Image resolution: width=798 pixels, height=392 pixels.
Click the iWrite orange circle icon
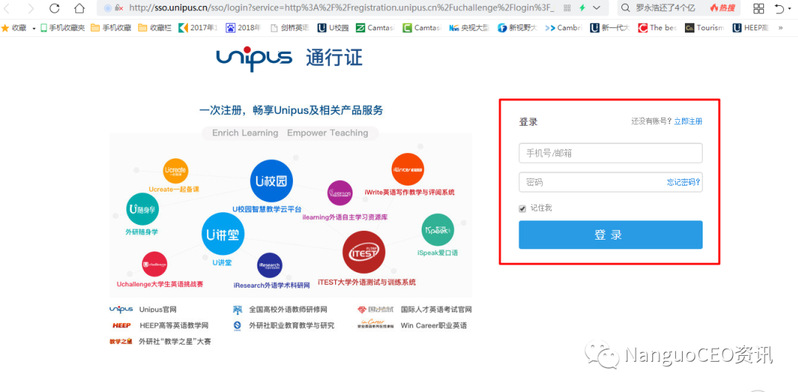[x=408, y=169]
